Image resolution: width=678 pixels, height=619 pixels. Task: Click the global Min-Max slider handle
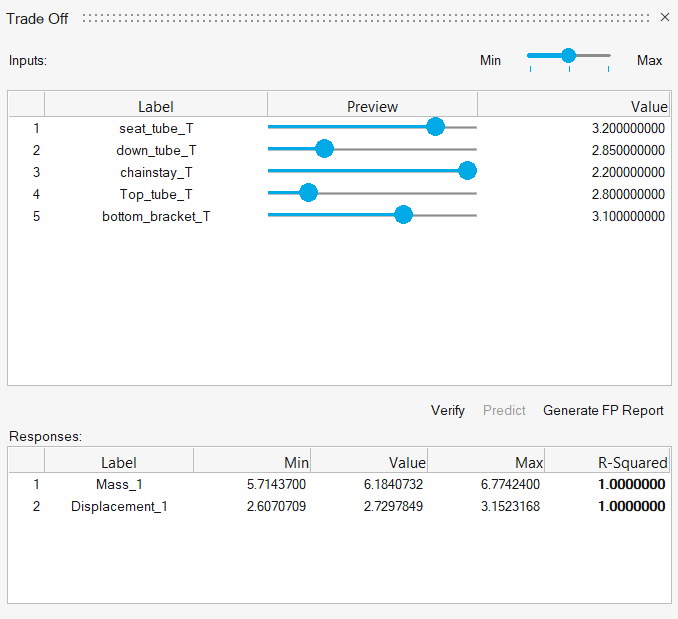[x=569, y=56]
